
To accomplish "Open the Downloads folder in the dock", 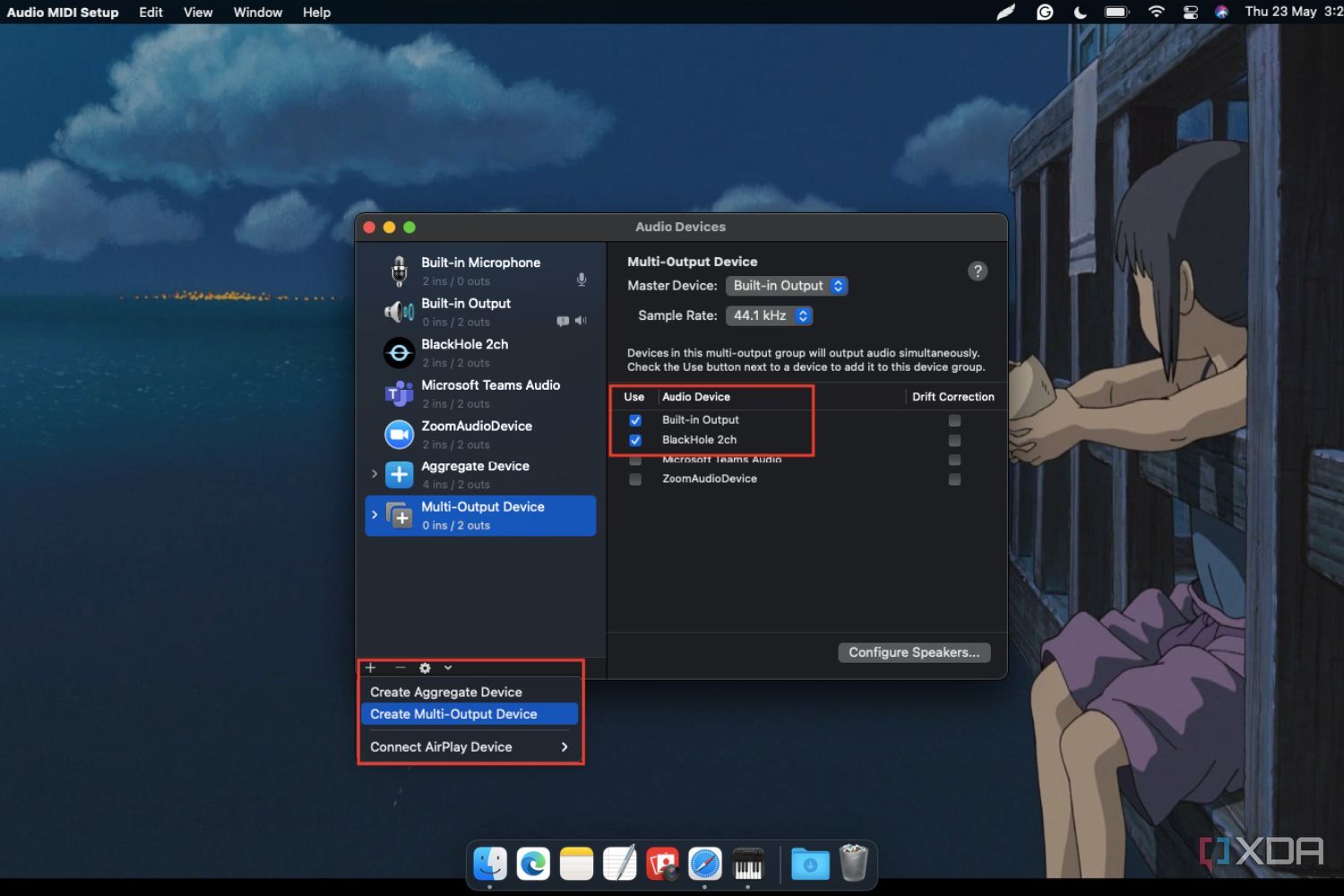I will pyautogui.click(x=810, y=864).
